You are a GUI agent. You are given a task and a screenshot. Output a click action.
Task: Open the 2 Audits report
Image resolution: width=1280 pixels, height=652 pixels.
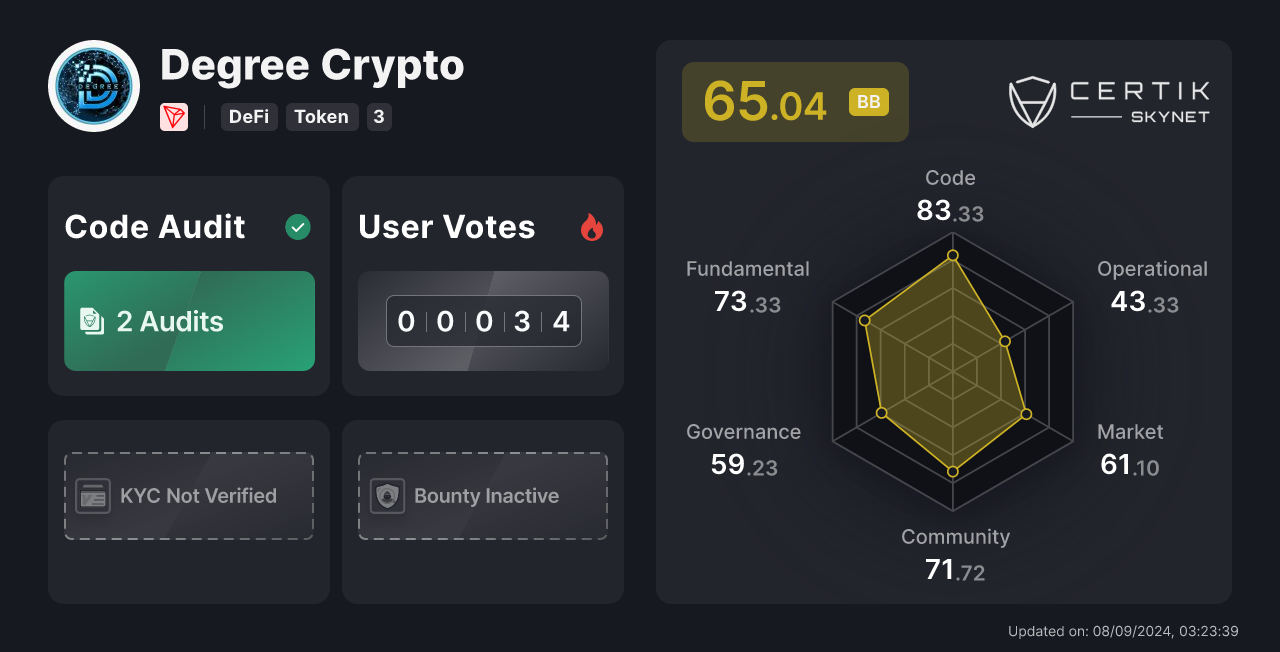189,321
